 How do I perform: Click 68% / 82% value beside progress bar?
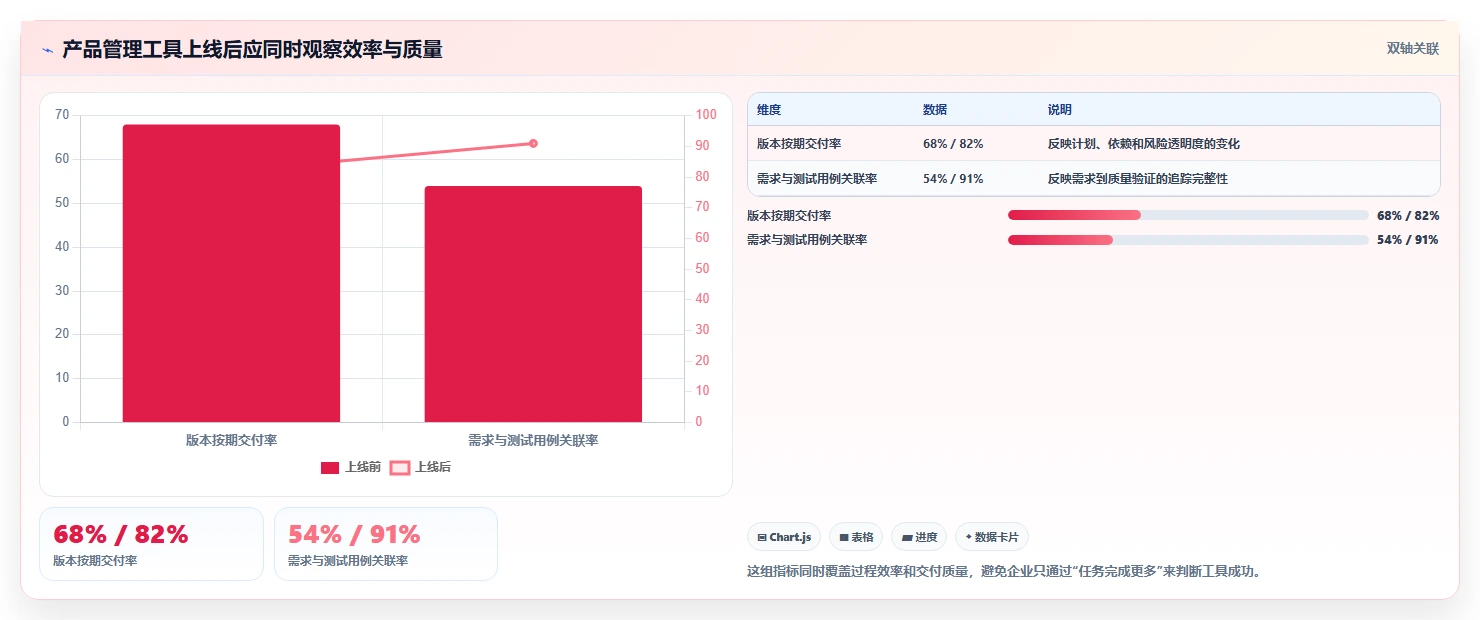click(x=1408, y=215)
